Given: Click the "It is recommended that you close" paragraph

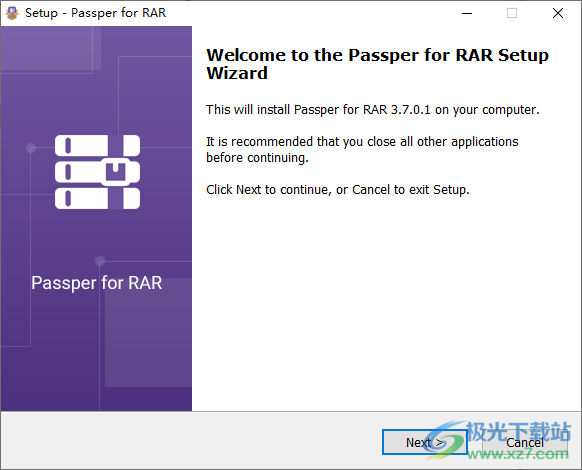Looking at the screenshot, I should pyautogui.click(x=362, y=150).
